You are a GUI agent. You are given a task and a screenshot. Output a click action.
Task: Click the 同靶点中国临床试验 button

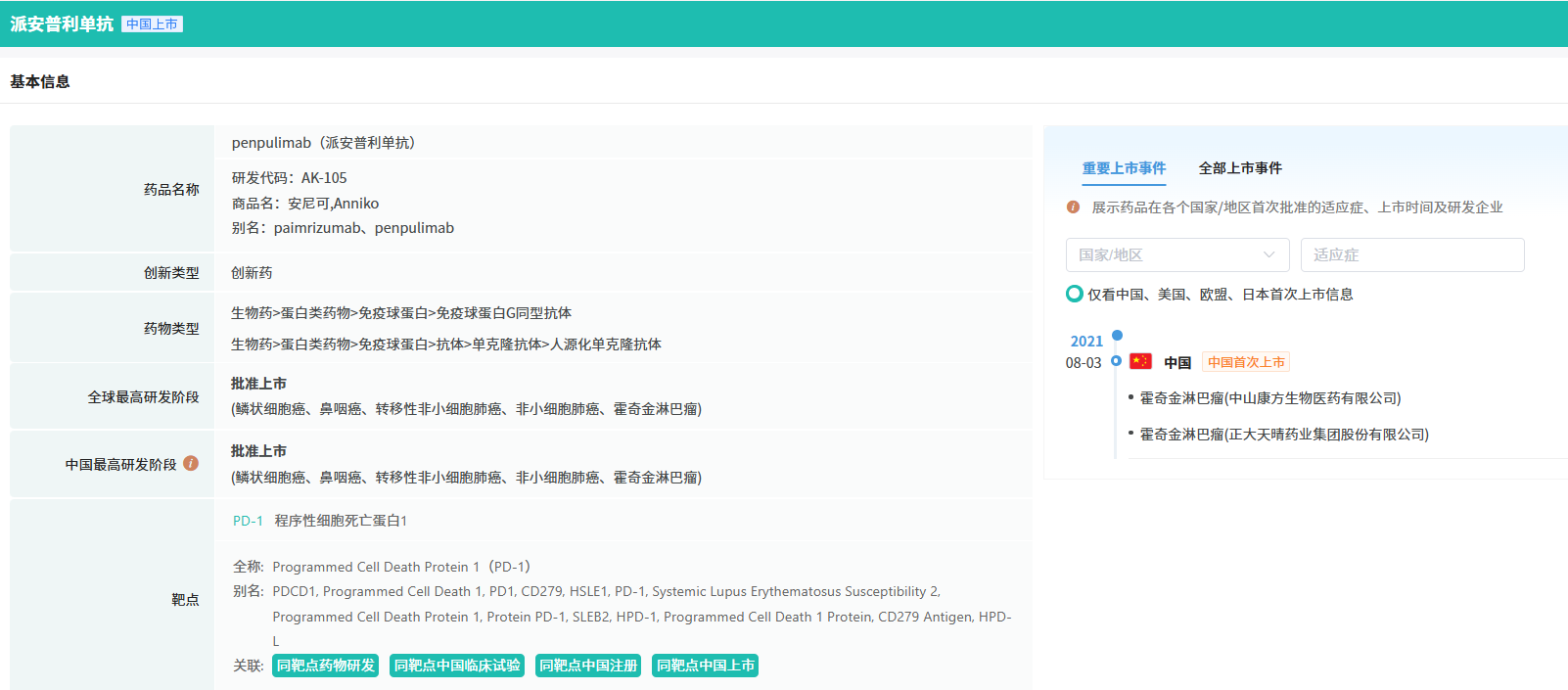(456, 666)
